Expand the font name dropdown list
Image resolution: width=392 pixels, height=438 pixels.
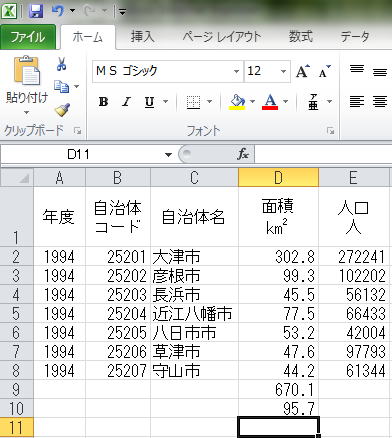click(x=236, y=71)
